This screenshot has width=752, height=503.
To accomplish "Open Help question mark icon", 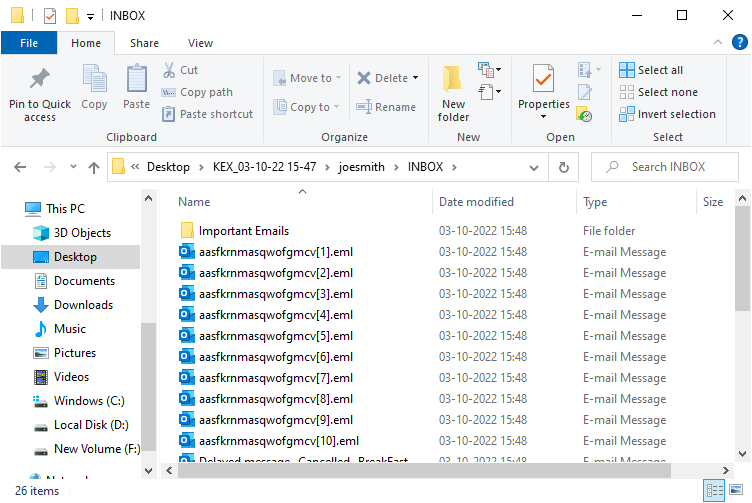I will point(740,42).
